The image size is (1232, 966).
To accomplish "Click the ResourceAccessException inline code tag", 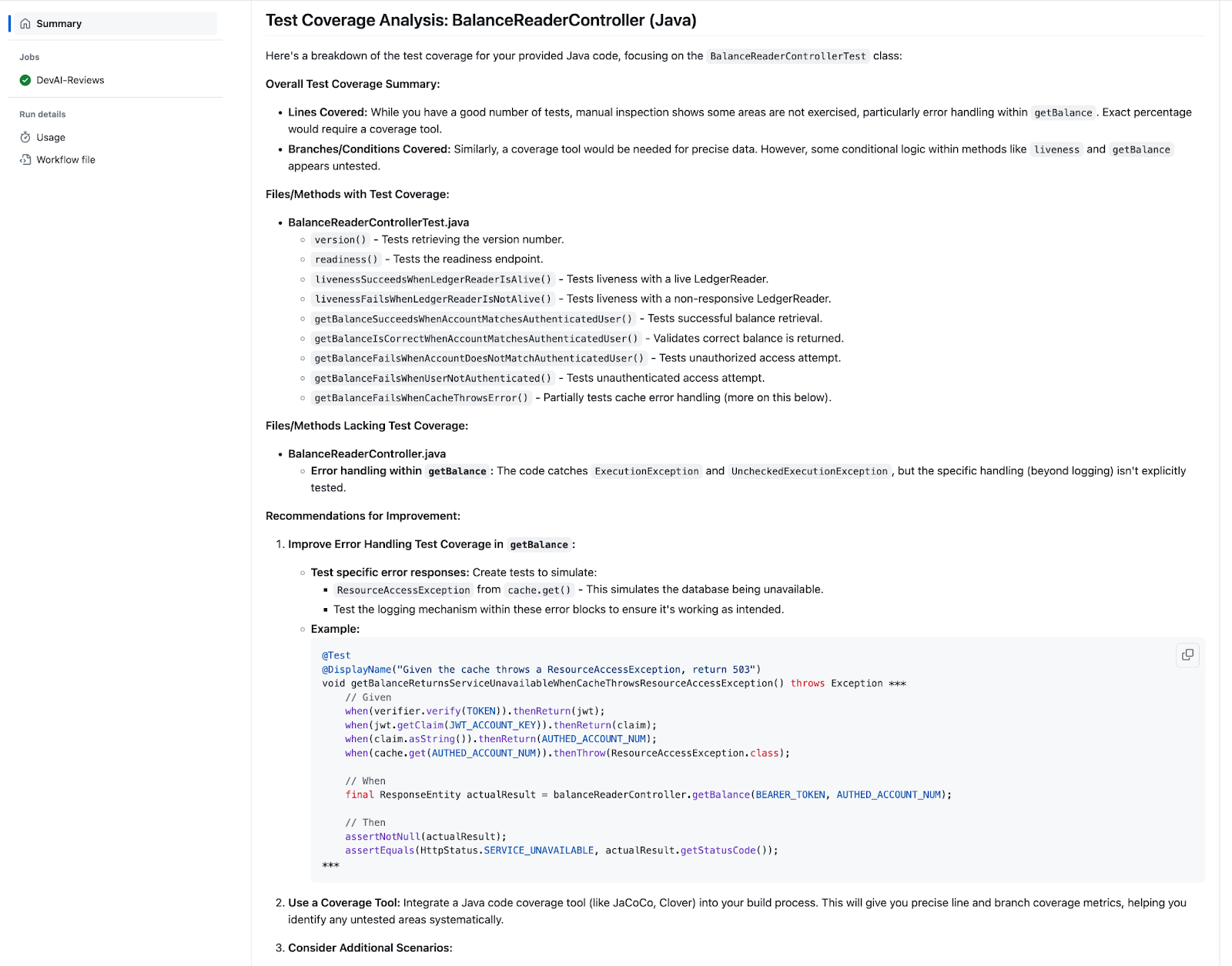I will pyautogui.click(x=403, y=590).
